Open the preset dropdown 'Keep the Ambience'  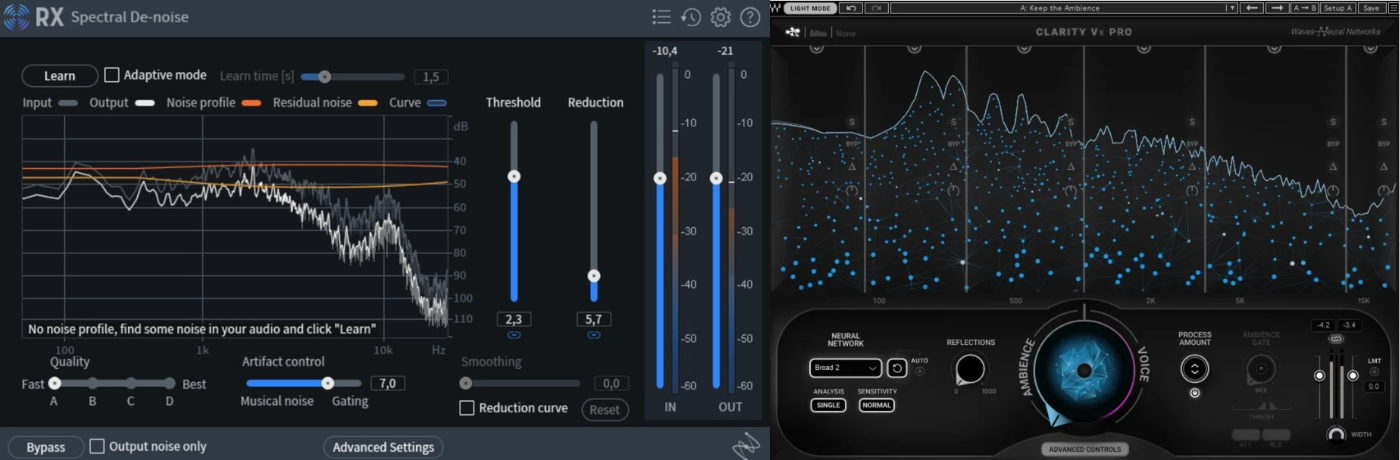pyautogui.click(x=1062, y=8)
